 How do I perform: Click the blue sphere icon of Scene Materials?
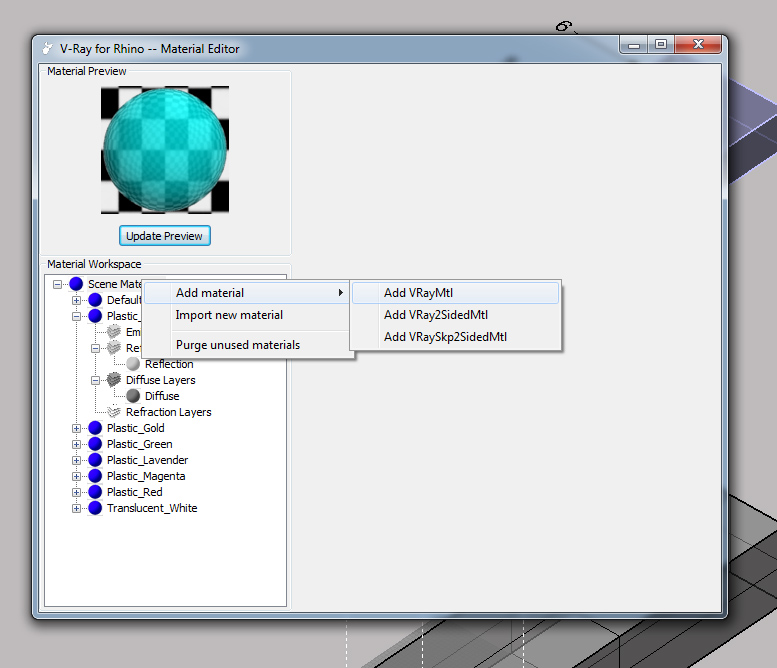[x=76, y=284]
